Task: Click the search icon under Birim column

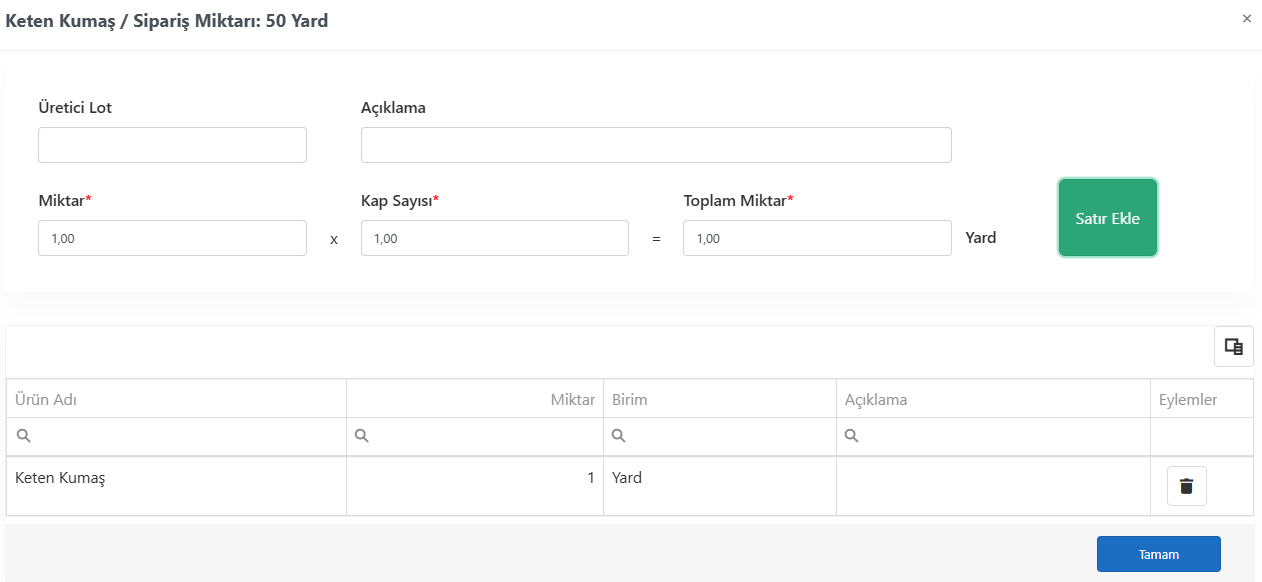Action: (619, 436)
